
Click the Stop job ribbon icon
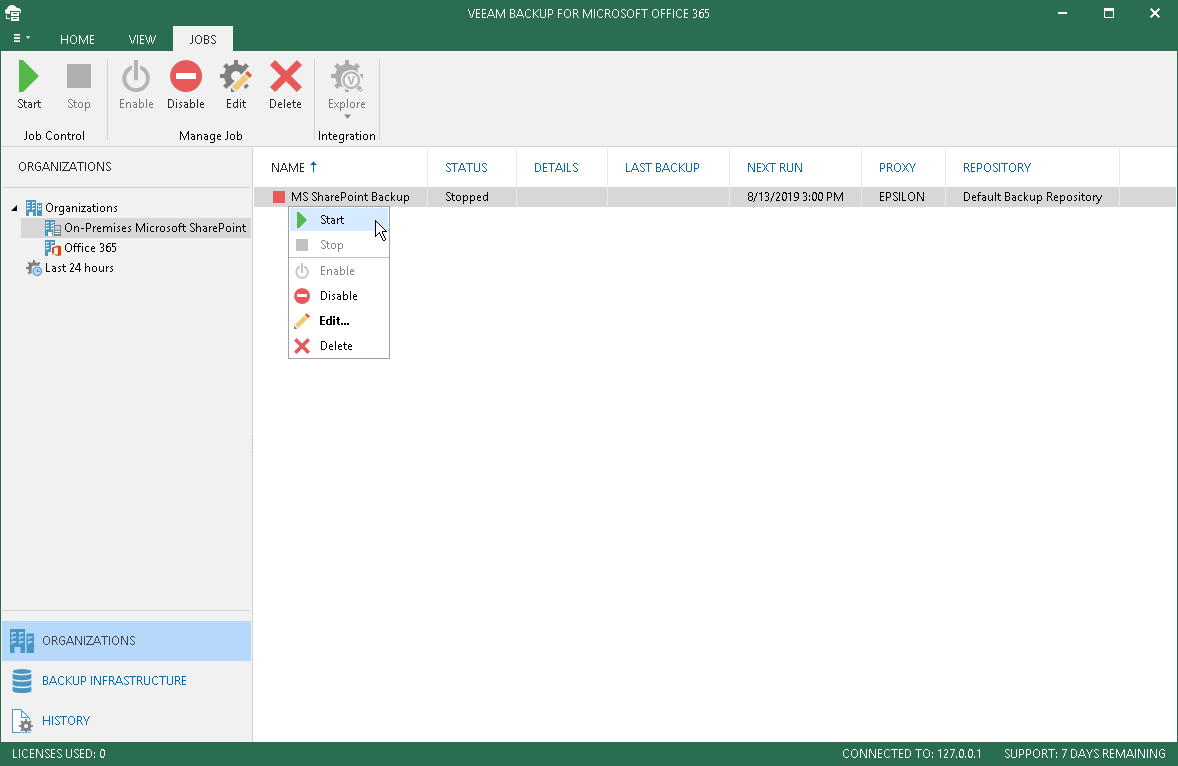tap(78, 77)
